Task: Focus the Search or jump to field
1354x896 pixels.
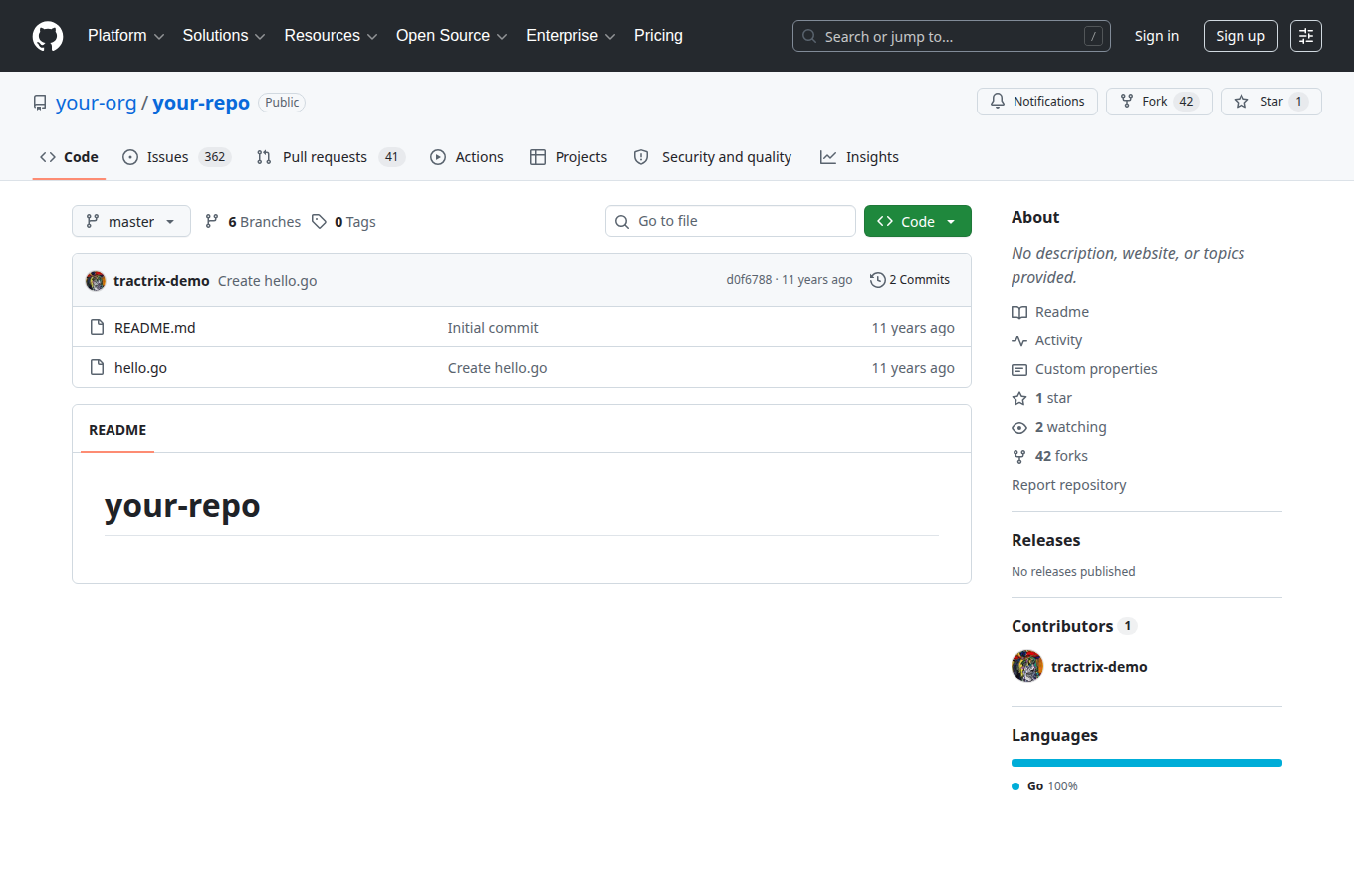Action: click(952, 36)
